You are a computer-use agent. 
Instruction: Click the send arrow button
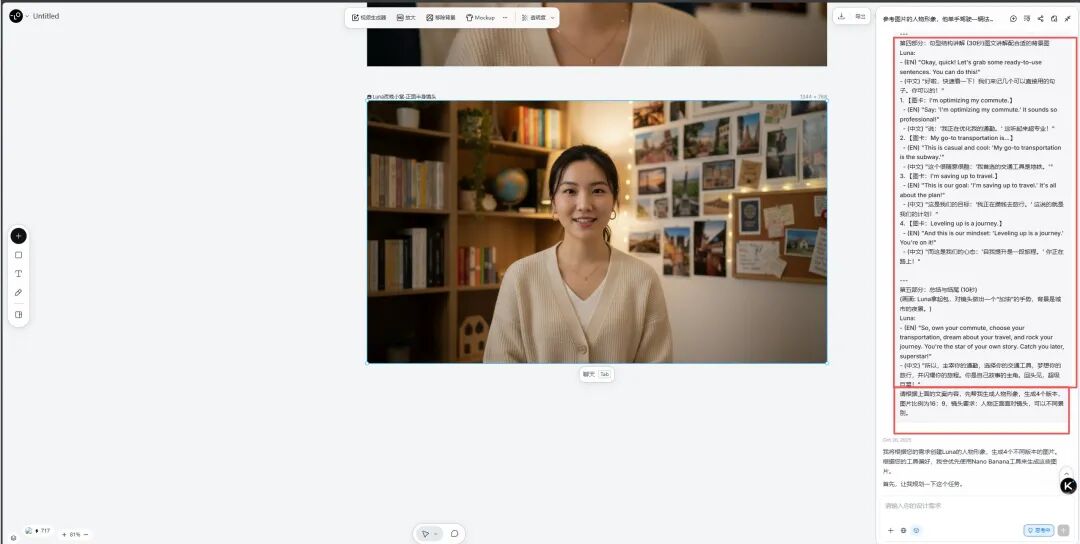1063,530
